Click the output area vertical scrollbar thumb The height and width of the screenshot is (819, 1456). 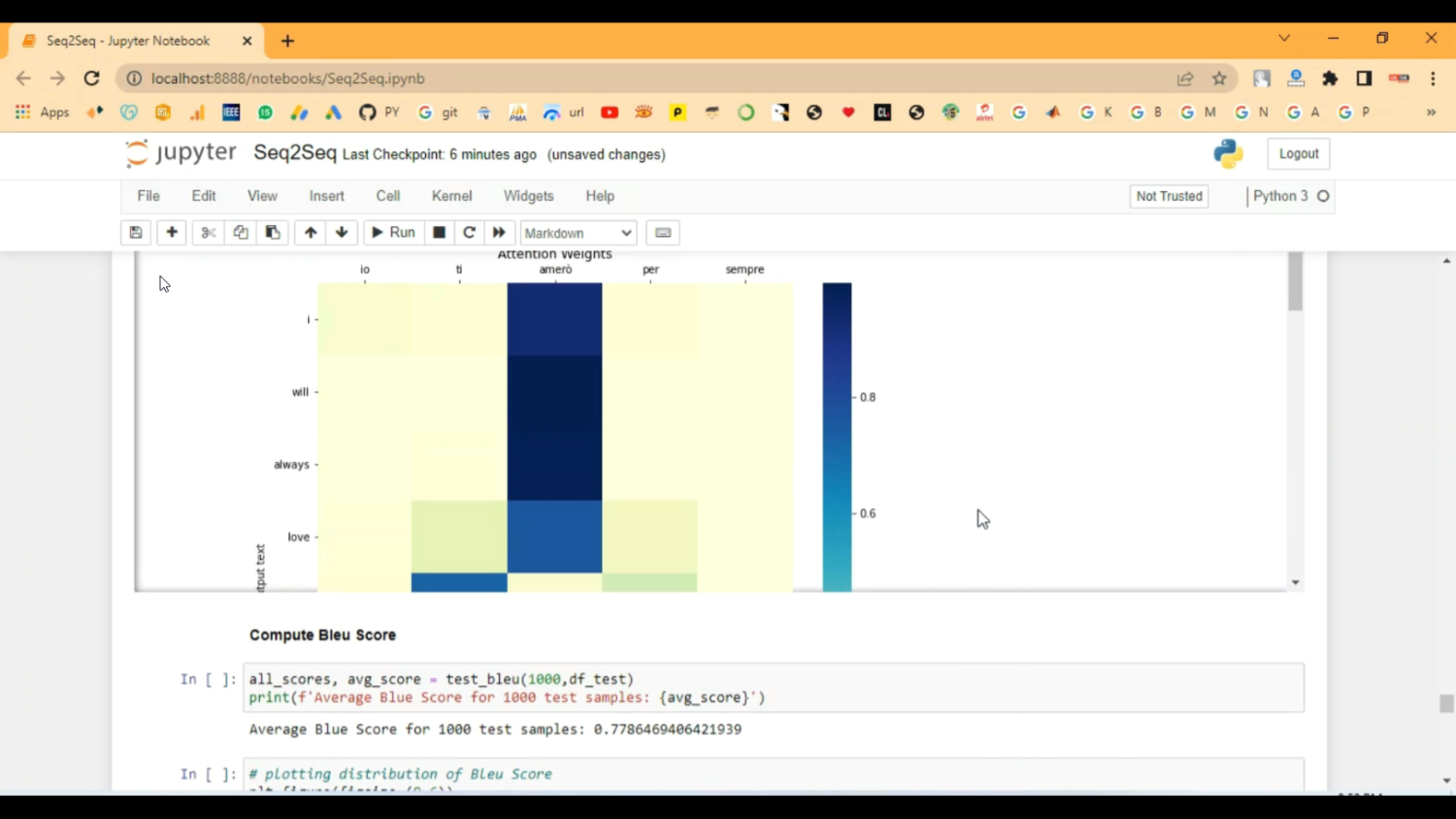click(1295, 283)
